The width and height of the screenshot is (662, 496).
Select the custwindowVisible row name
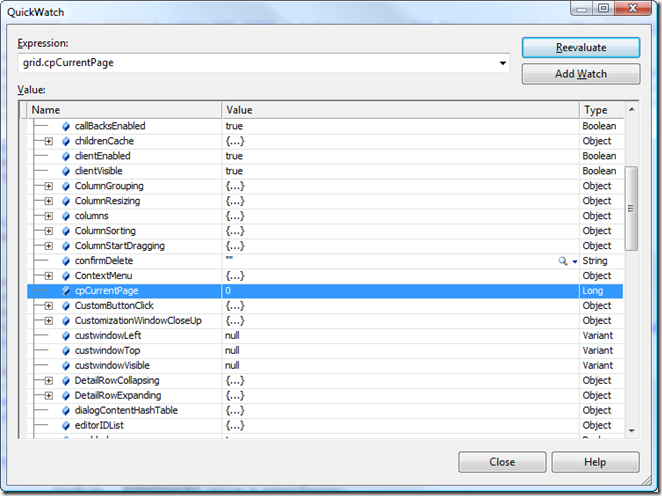(112, 366)
